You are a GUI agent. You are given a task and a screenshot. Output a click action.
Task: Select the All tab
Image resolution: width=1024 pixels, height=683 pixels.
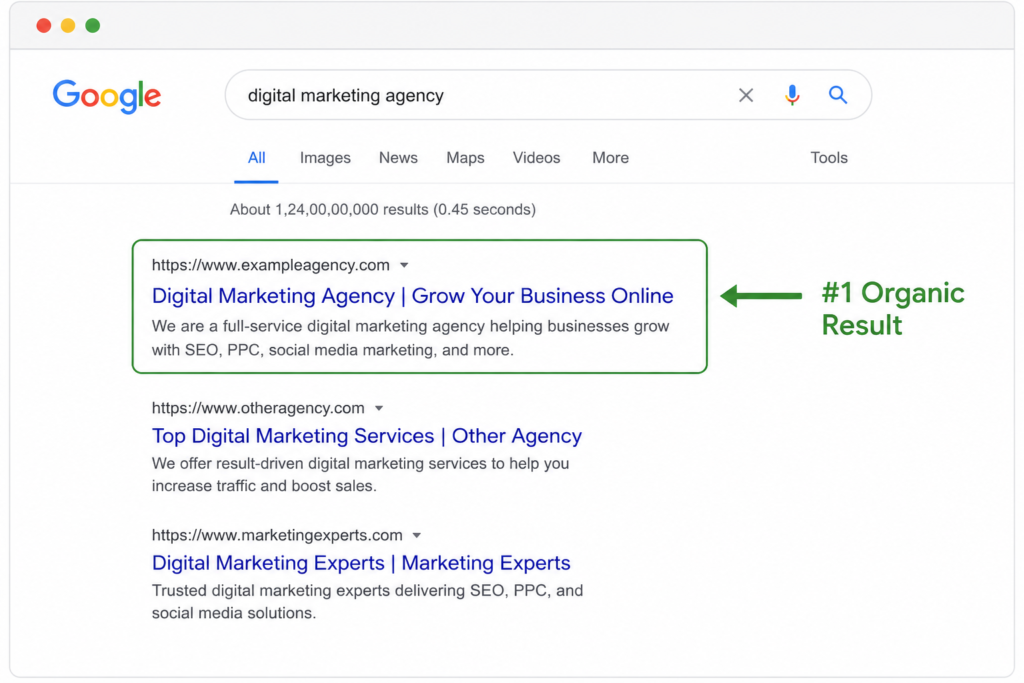pyautogui.click(x=256, y=158)
